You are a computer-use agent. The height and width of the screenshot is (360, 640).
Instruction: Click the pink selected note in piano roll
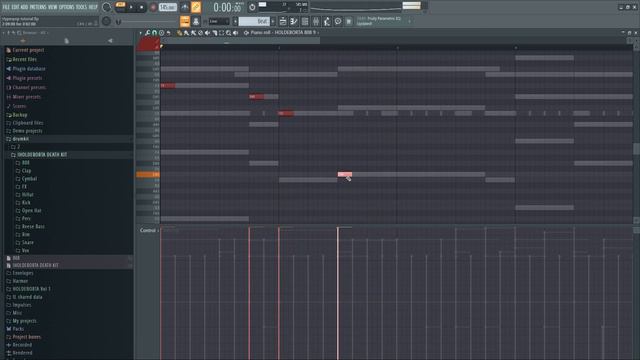[344, 174]
